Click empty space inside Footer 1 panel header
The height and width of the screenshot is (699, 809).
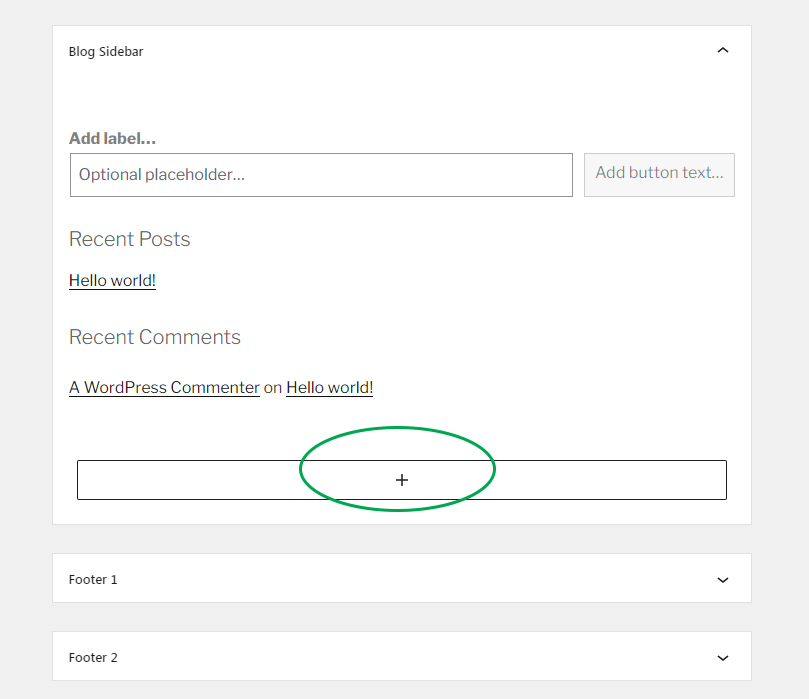[413, 578]
